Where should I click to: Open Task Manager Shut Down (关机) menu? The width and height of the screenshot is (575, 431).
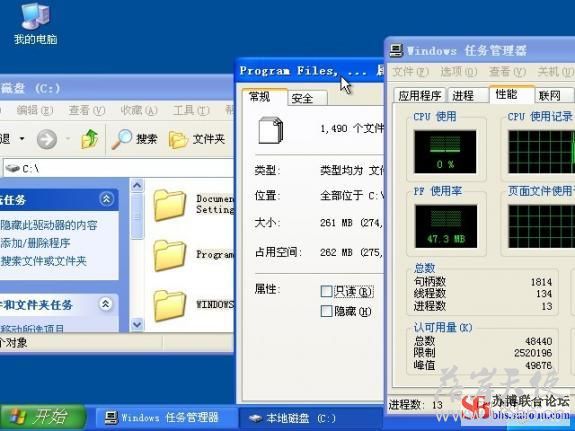point(555,72)
